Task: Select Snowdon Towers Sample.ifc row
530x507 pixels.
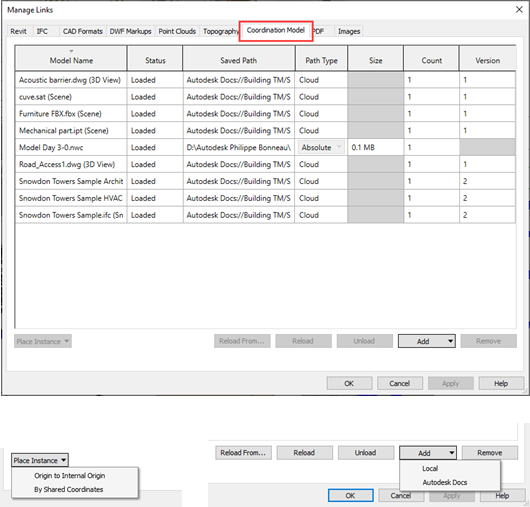Action: 265,215
